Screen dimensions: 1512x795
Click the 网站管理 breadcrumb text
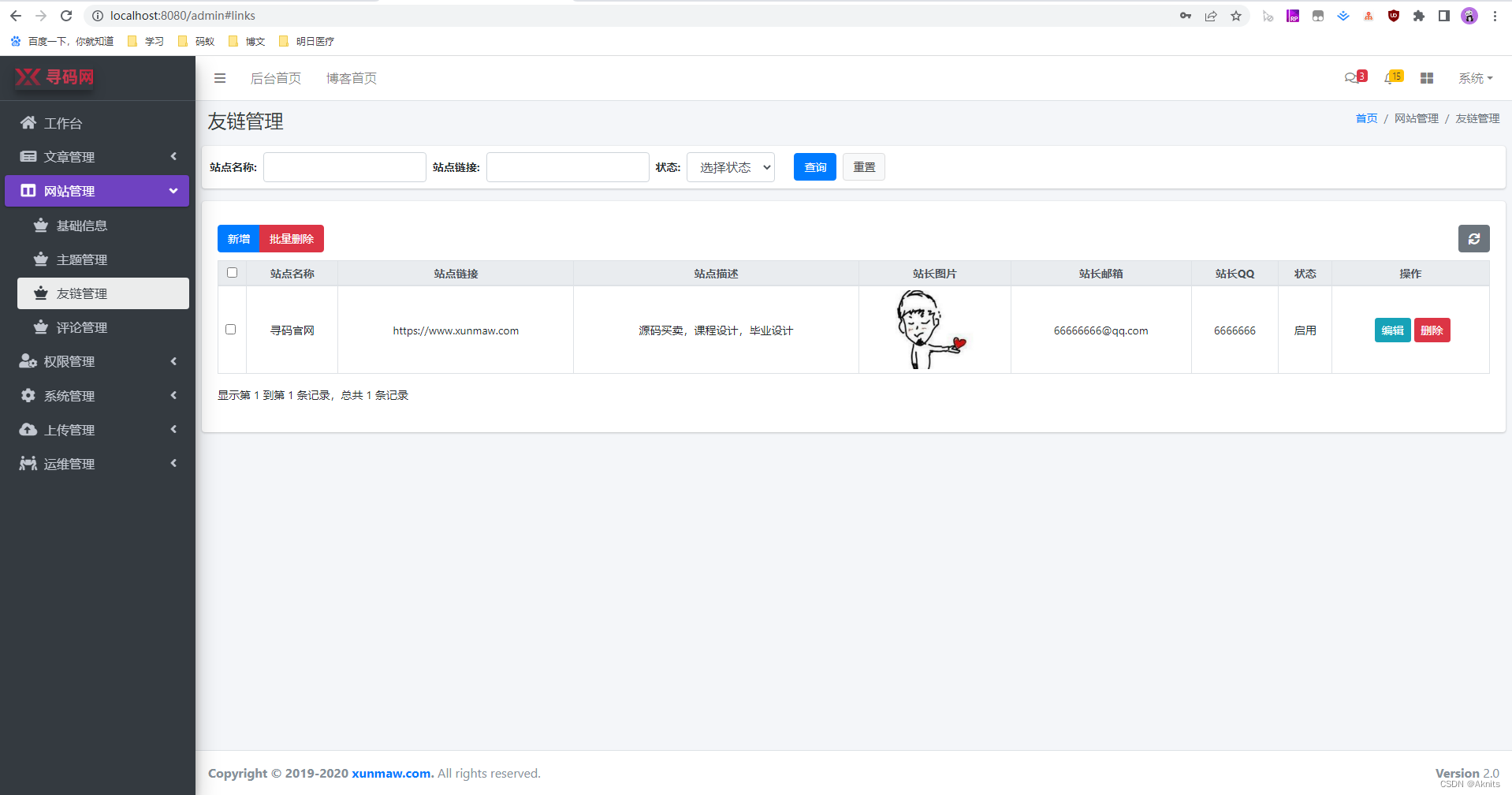pyautogui.click(x=1416, y=118)
